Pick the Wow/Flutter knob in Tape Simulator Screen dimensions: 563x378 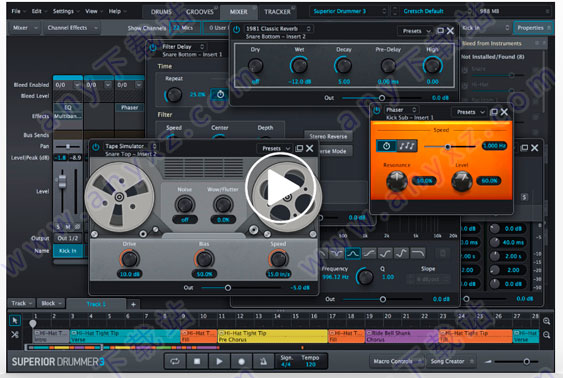[x=223, y=205]
